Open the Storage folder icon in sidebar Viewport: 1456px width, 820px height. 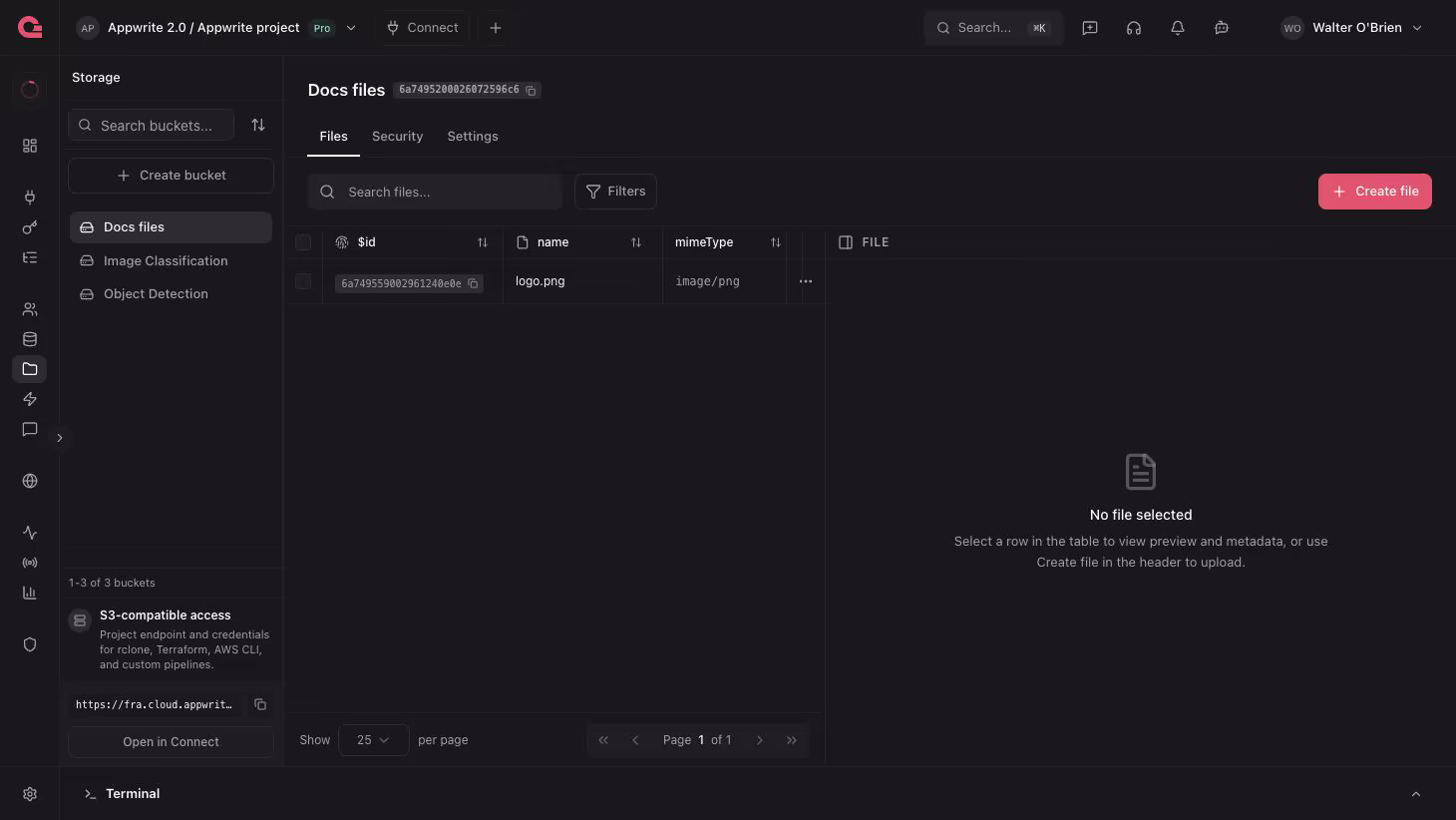click(30, 369)
